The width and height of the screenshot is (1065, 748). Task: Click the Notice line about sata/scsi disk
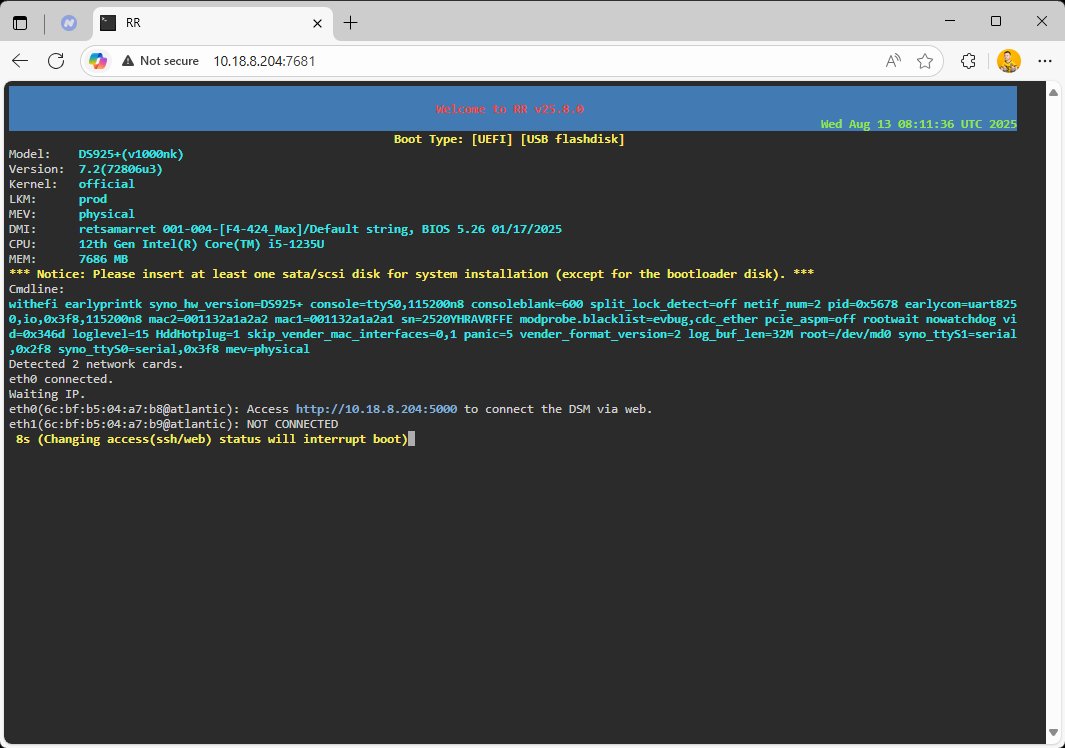coord(411,274)
